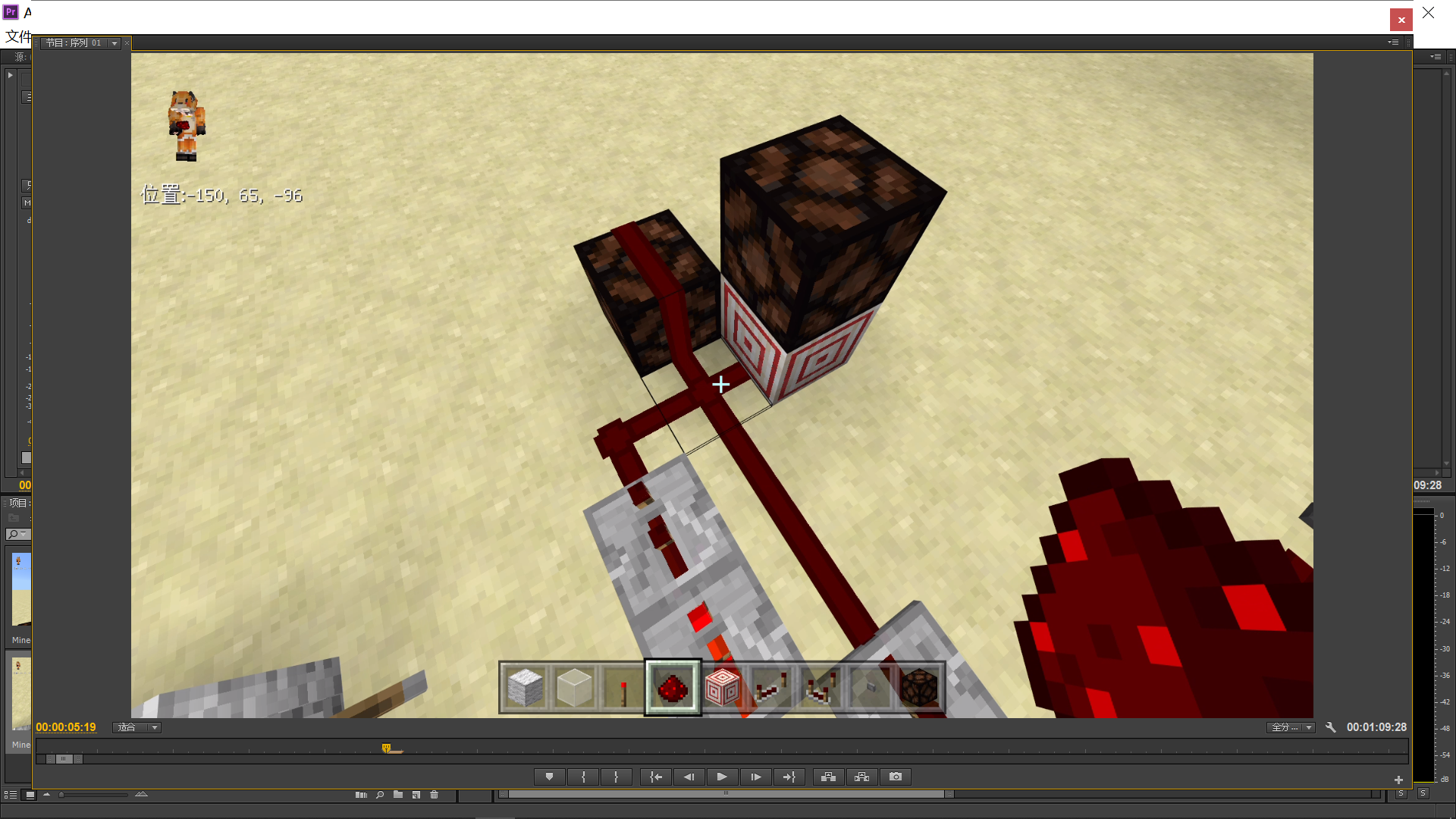Open the program monitor wrench settings
Image resolution: width=1456 pixels, height=819 pixels.
pyautogui.click(x=1330, y=727)
